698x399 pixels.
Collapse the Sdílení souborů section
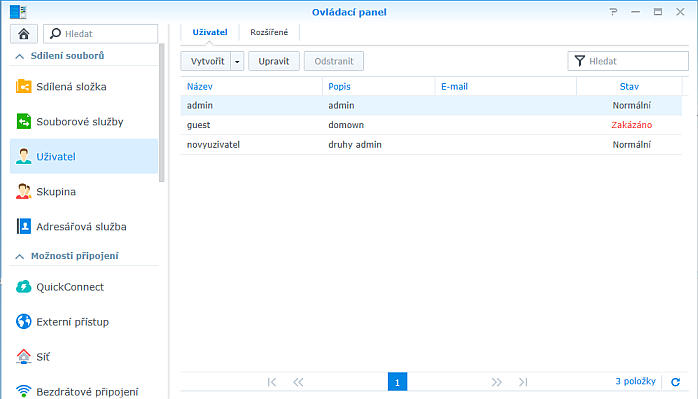click(x=20, y=56)
